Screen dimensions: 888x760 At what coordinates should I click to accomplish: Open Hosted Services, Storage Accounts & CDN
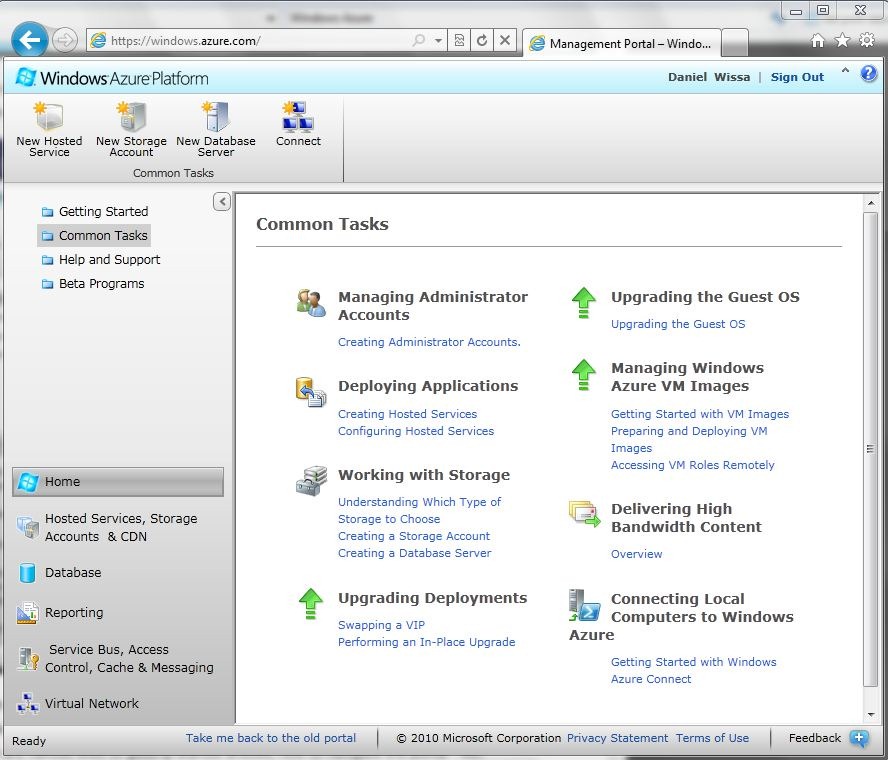[118, 527]
